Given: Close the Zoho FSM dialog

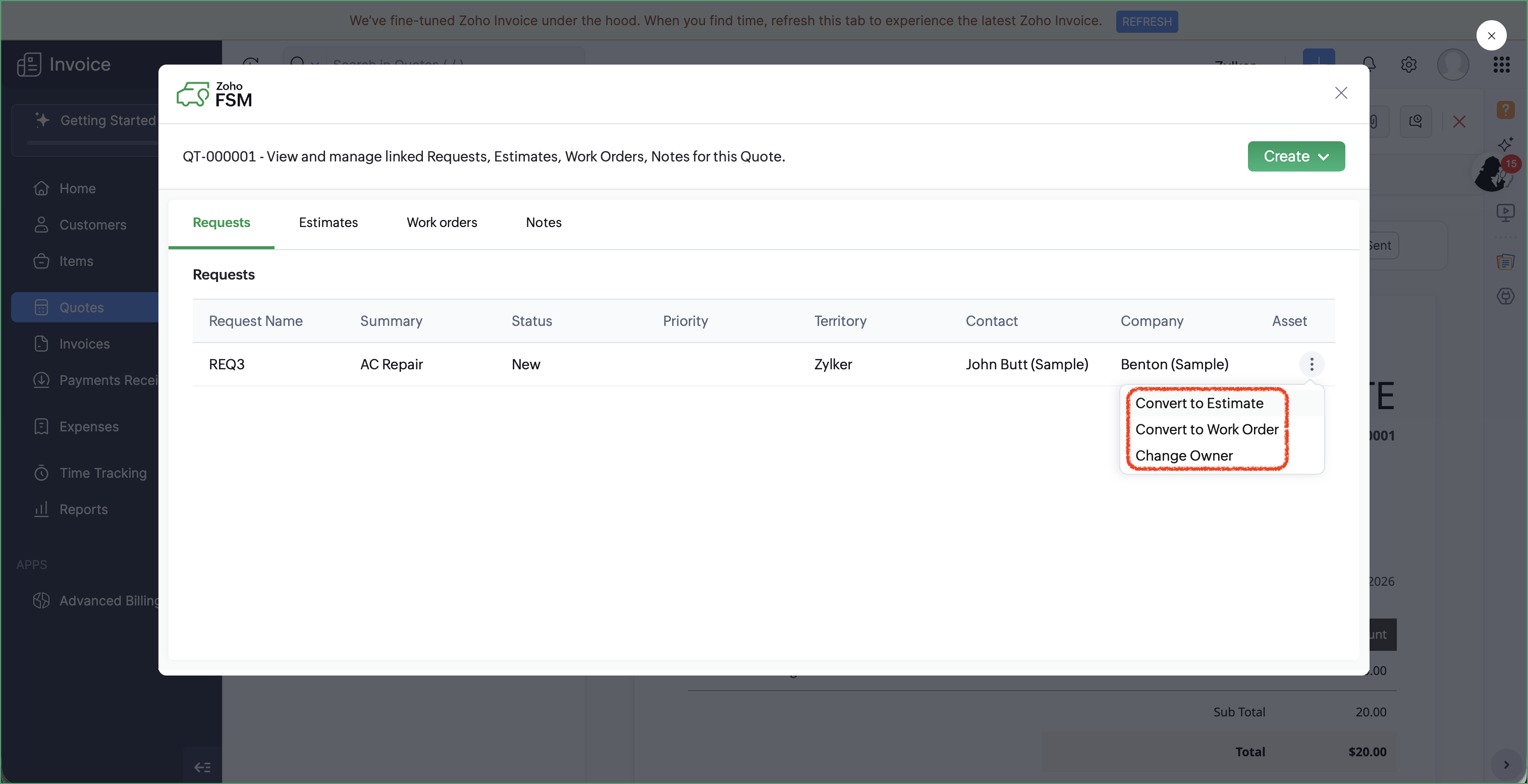Looking at the screenshot, I should 1341,93.
